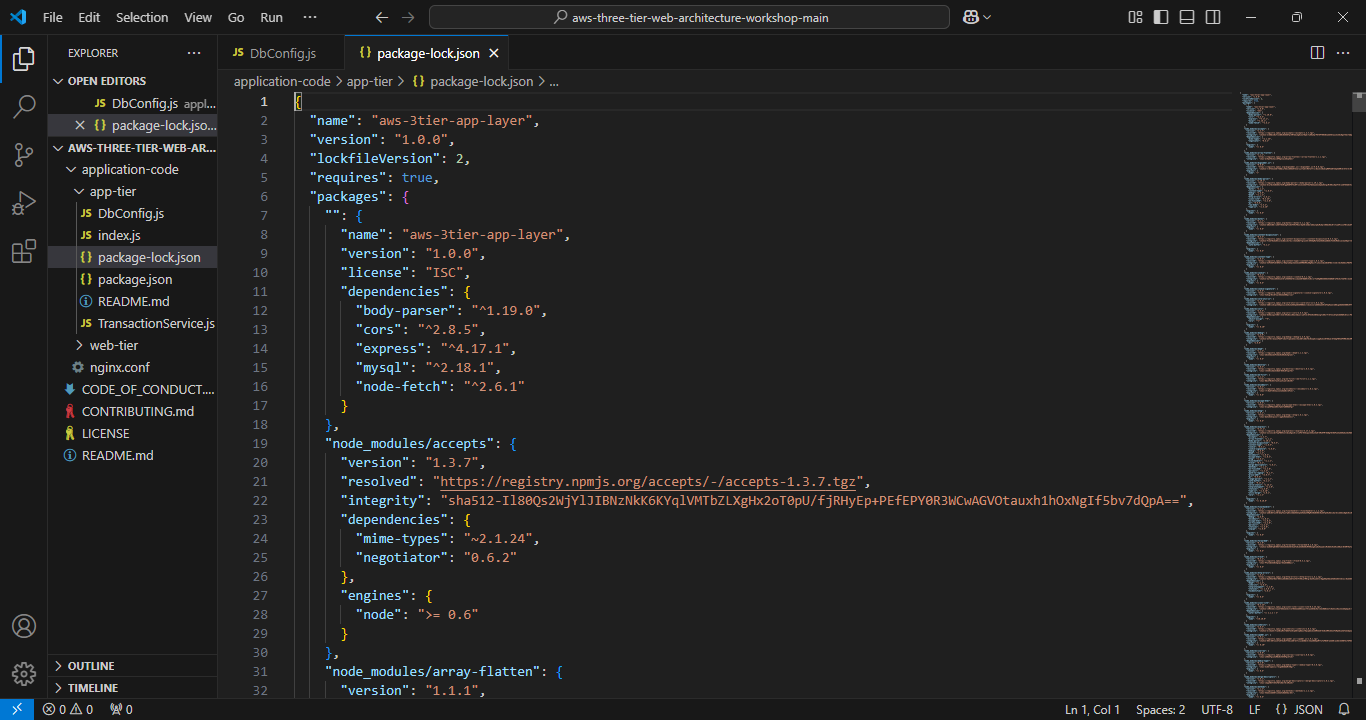Click the title bar overflow ellipsis menu
The height and width of the screenshot is (720, 1366).
click(310, 17)
